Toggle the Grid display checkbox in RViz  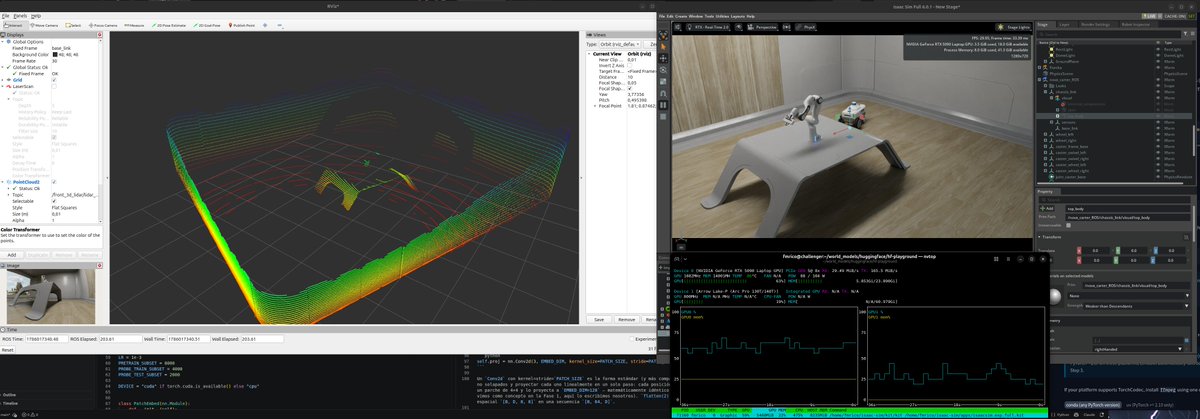(x=54, y=80)
